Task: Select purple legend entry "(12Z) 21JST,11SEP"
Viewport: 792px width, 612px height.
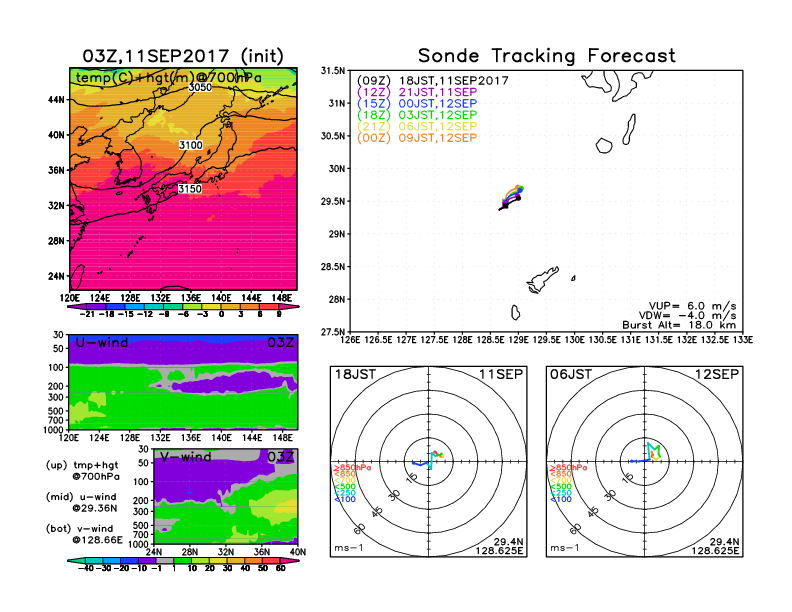Action: tap(417, 92)
